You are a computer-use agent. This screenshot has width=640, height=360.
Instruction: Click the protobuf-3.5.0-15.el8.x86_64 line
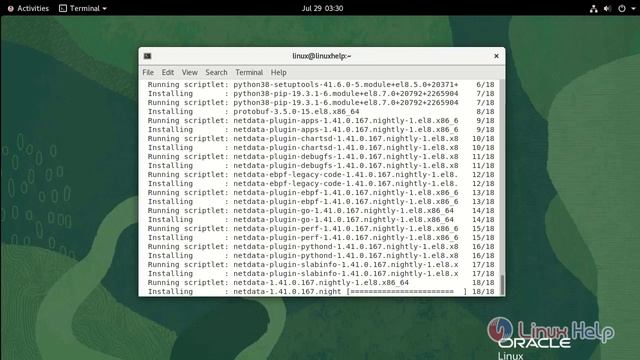coord(321,111)
